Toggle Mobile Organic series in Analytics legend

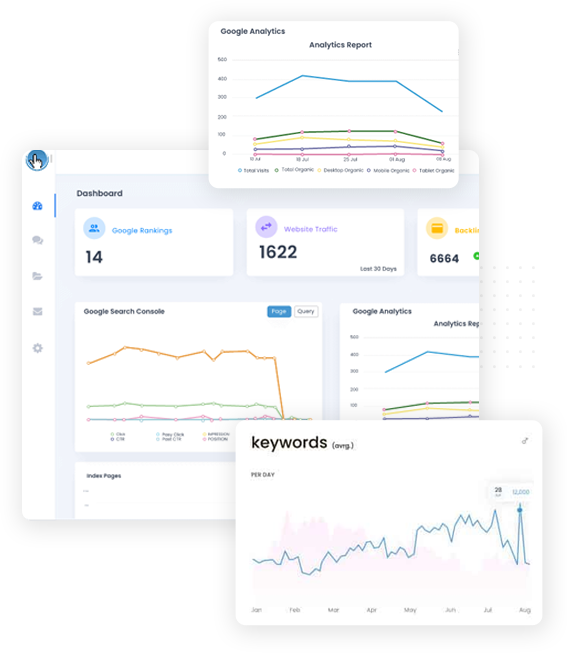point(388,170)
